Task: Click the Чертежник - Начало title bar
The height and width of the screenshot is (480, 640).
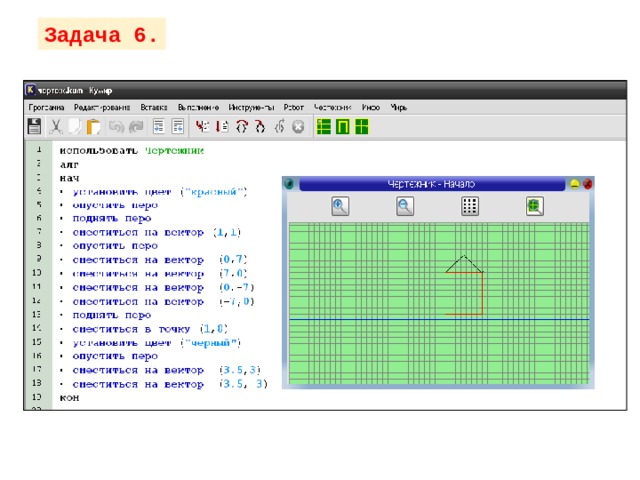Action: click(x=431, y=184)
